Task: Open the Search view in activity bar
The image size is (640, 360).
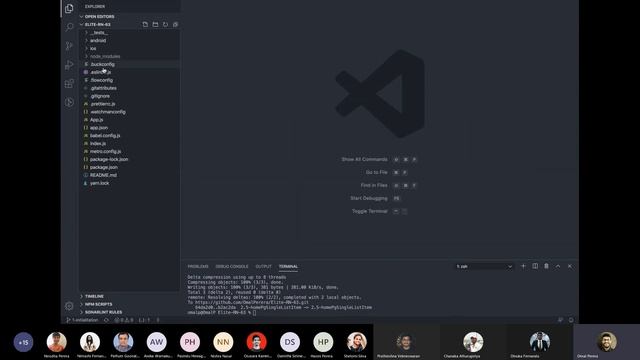Action: click(69, 27)
